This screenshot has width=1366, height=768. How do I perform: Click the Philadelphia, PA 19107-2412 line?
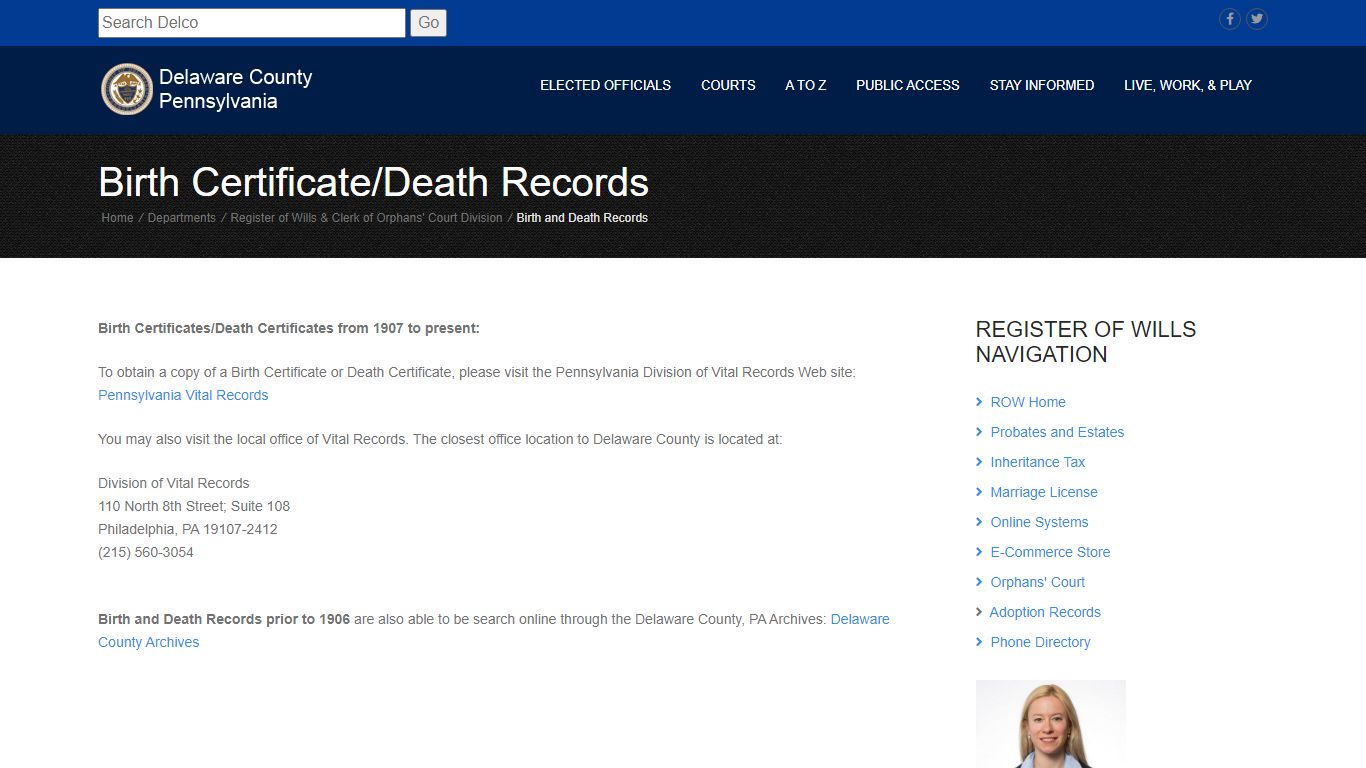[x=188, y=529]
